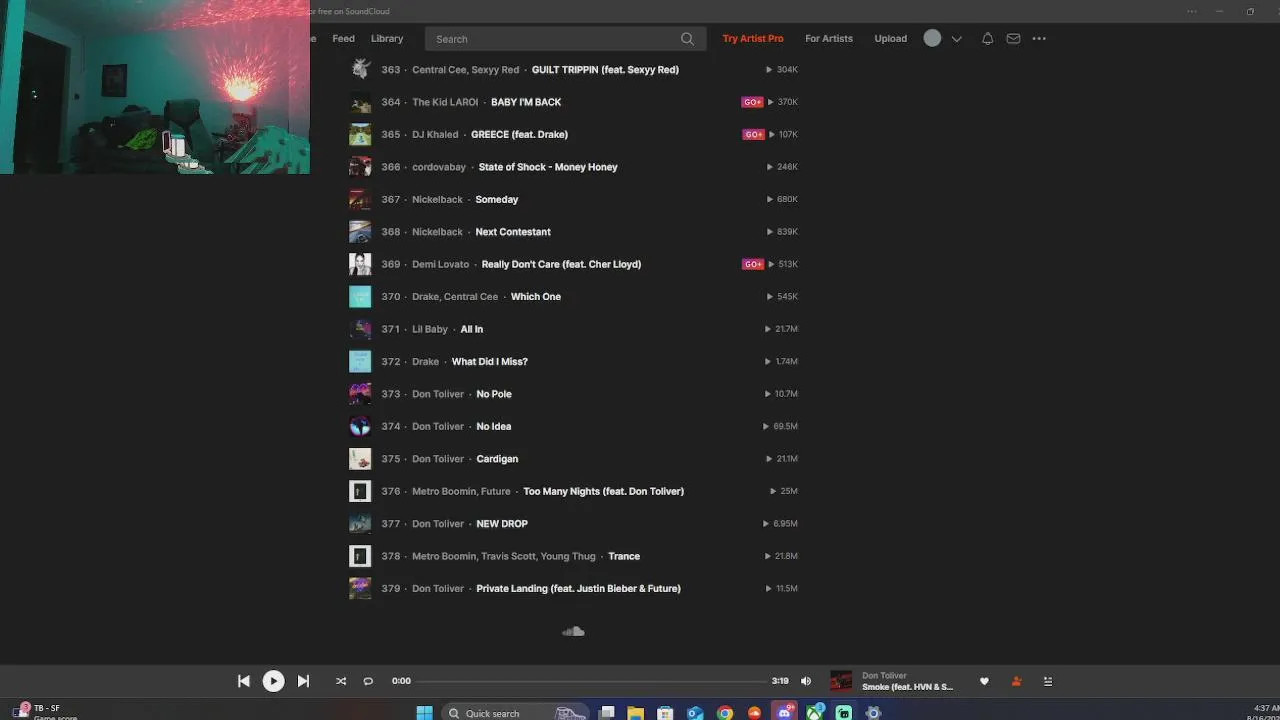Click the search magnifier icon
Screen dimensions: 1280x720
click(687, 39)
